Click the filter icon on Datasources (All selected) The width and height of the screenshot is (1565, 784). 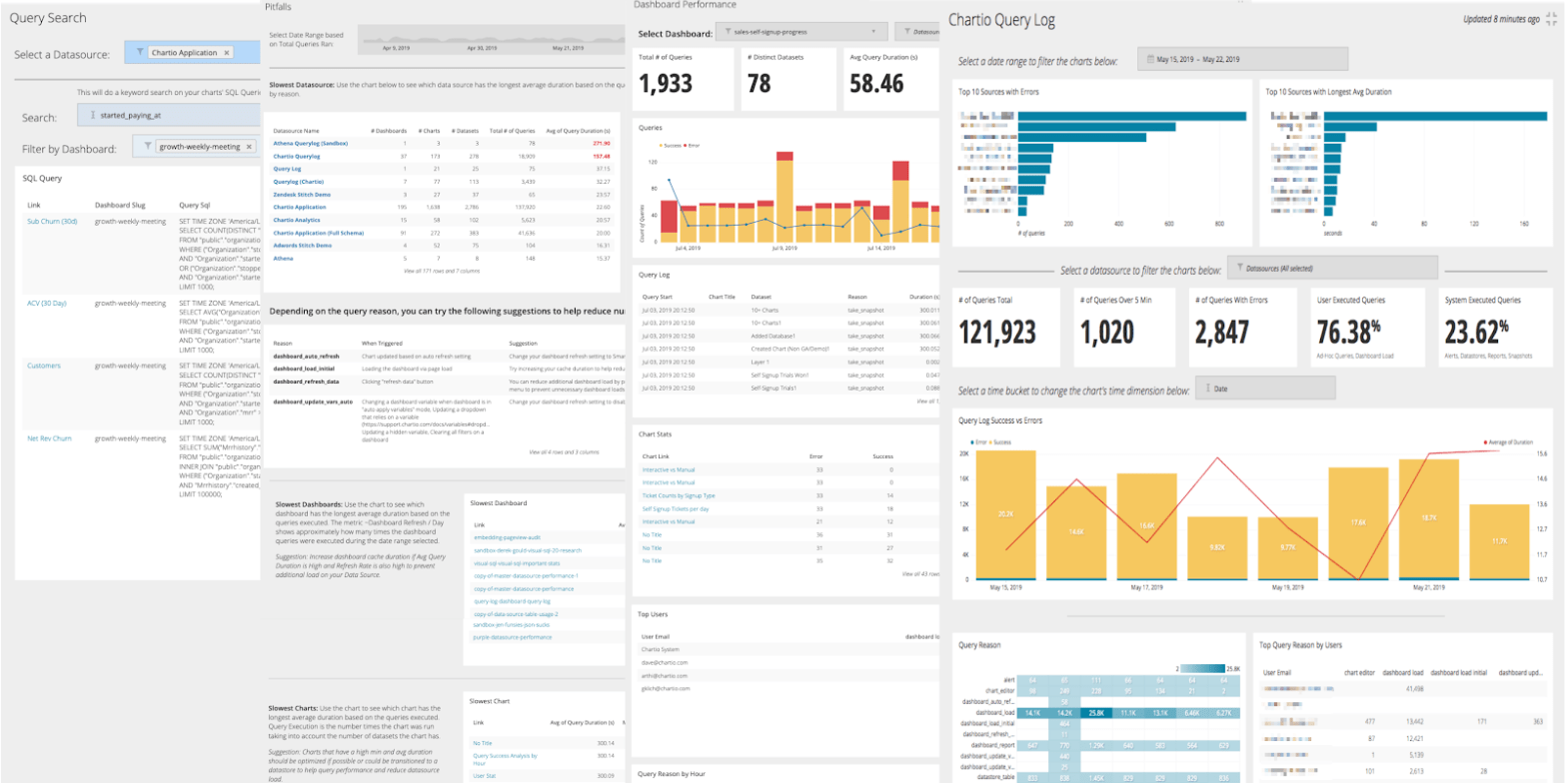tap(1239, 266)
